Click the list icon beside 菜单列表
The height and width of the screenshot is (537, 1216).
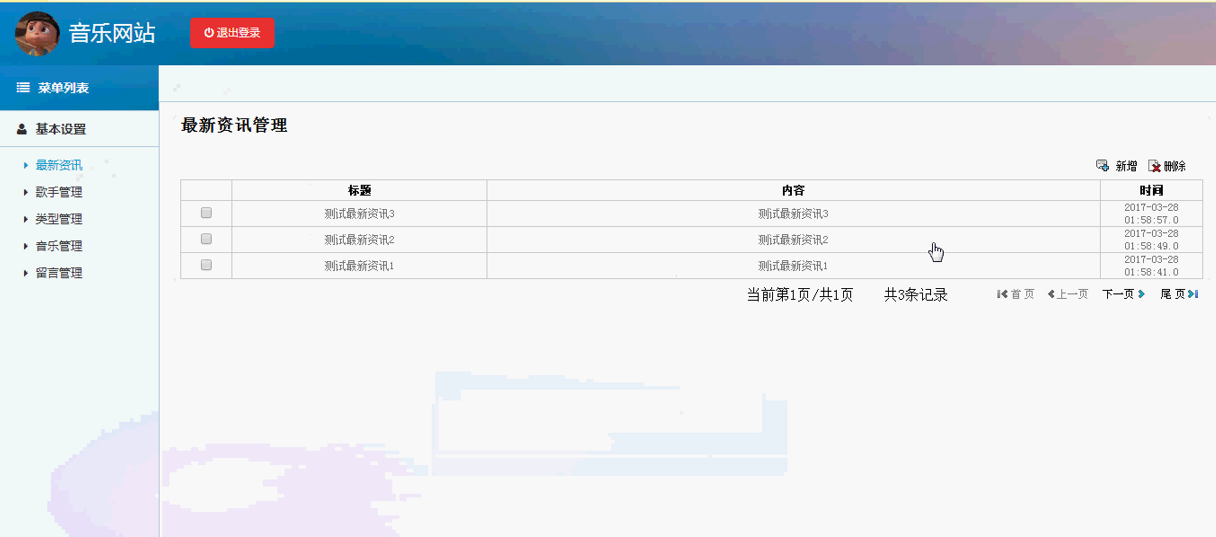23,88
